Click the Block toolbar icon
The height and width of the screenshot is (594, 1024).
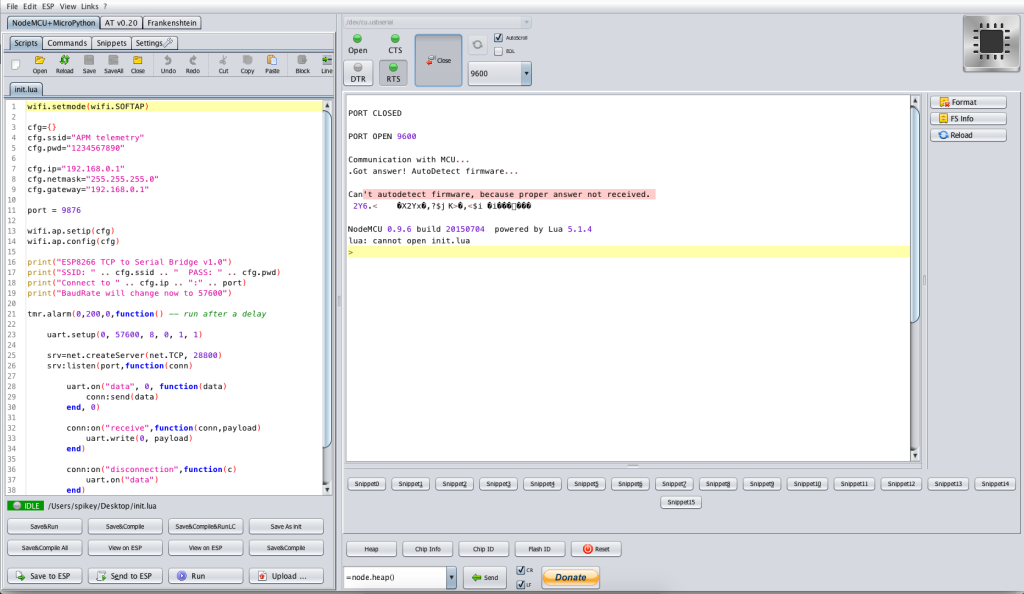[x=302, y=64]
